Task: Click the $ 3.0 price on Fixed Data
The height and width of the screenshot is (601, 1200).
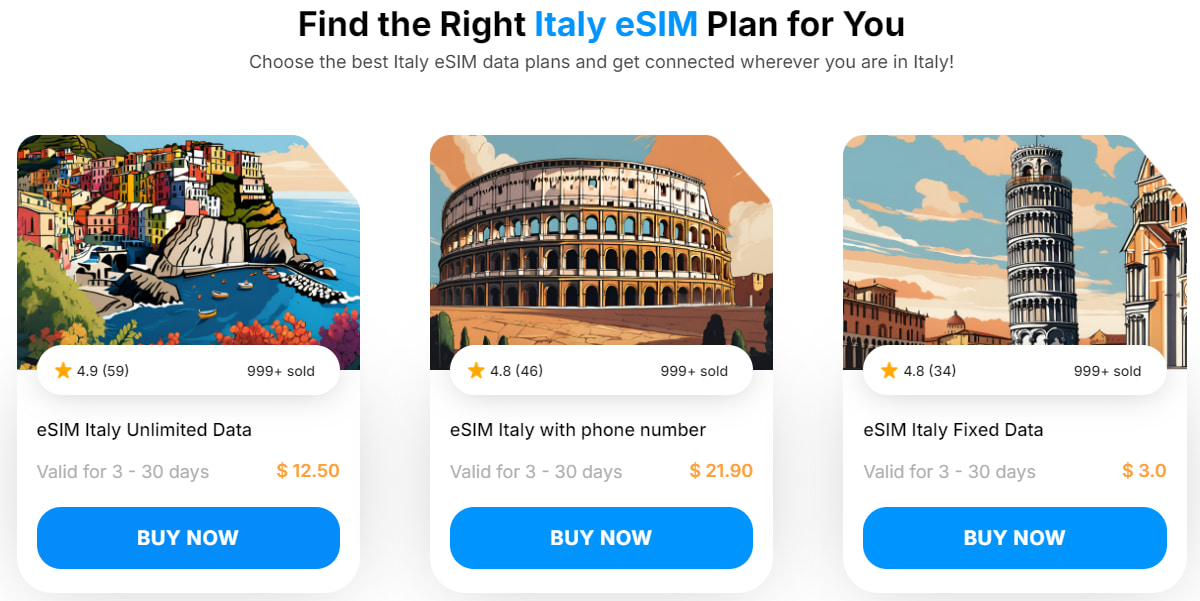Action: [x=1143, y=470]
